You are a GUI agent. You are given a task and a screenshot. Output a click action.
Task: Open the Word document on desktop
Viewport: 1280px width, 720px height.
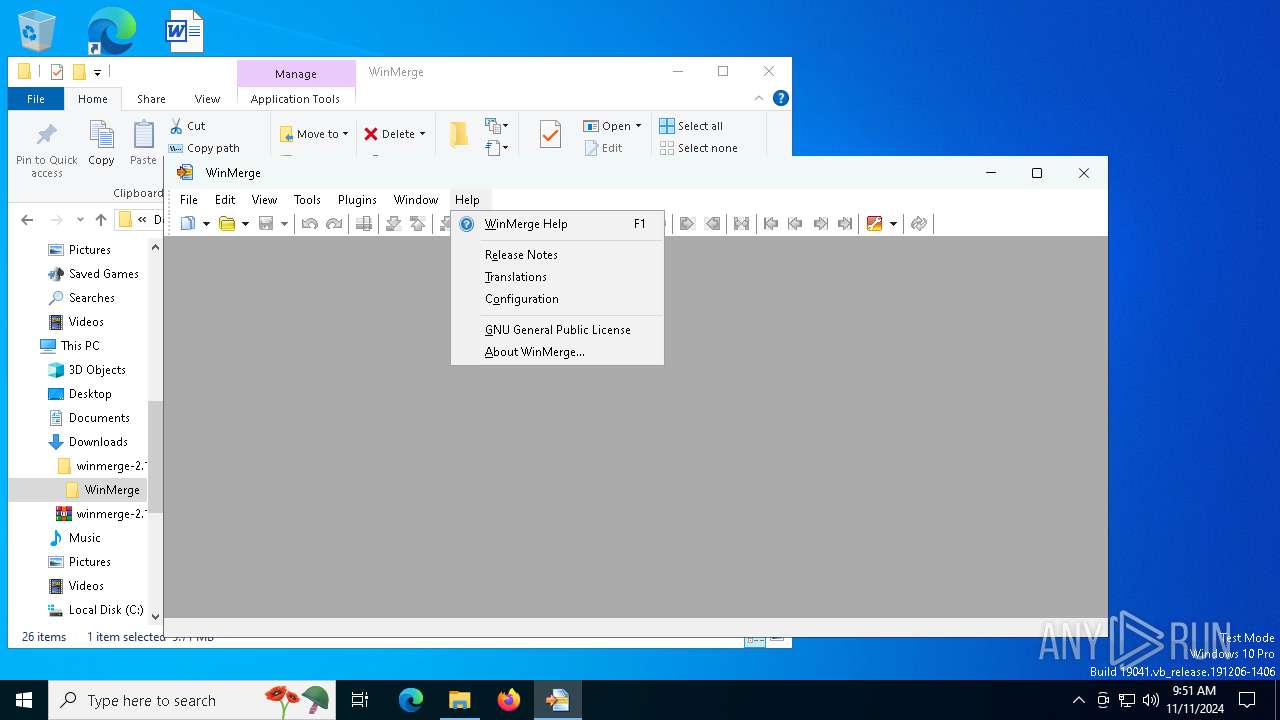click(x=185, y=31)
